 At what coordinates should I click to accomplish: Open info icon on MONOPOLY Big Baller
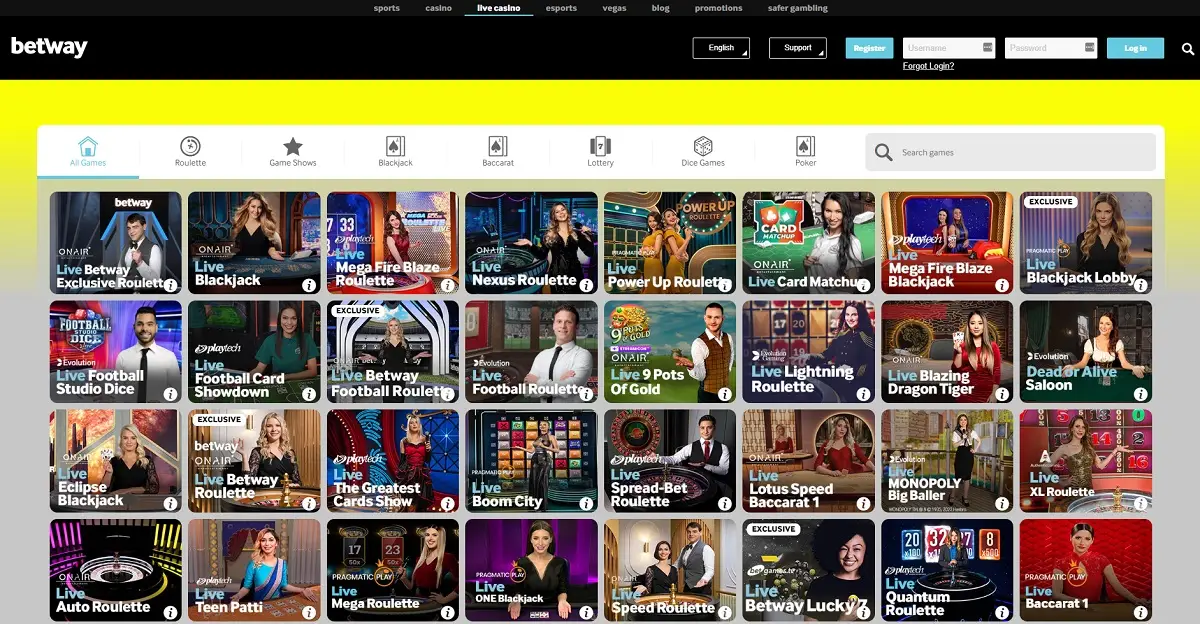pos(1002,503)
